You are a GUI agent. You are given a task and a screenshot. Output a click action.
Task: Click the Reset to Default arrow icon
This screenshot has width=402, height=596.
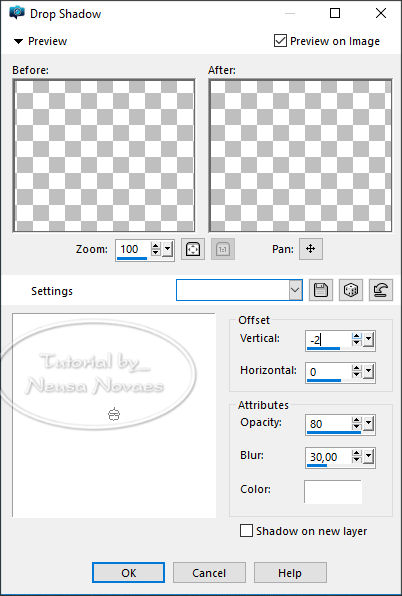pyautogui.click(x=381, y=290)
